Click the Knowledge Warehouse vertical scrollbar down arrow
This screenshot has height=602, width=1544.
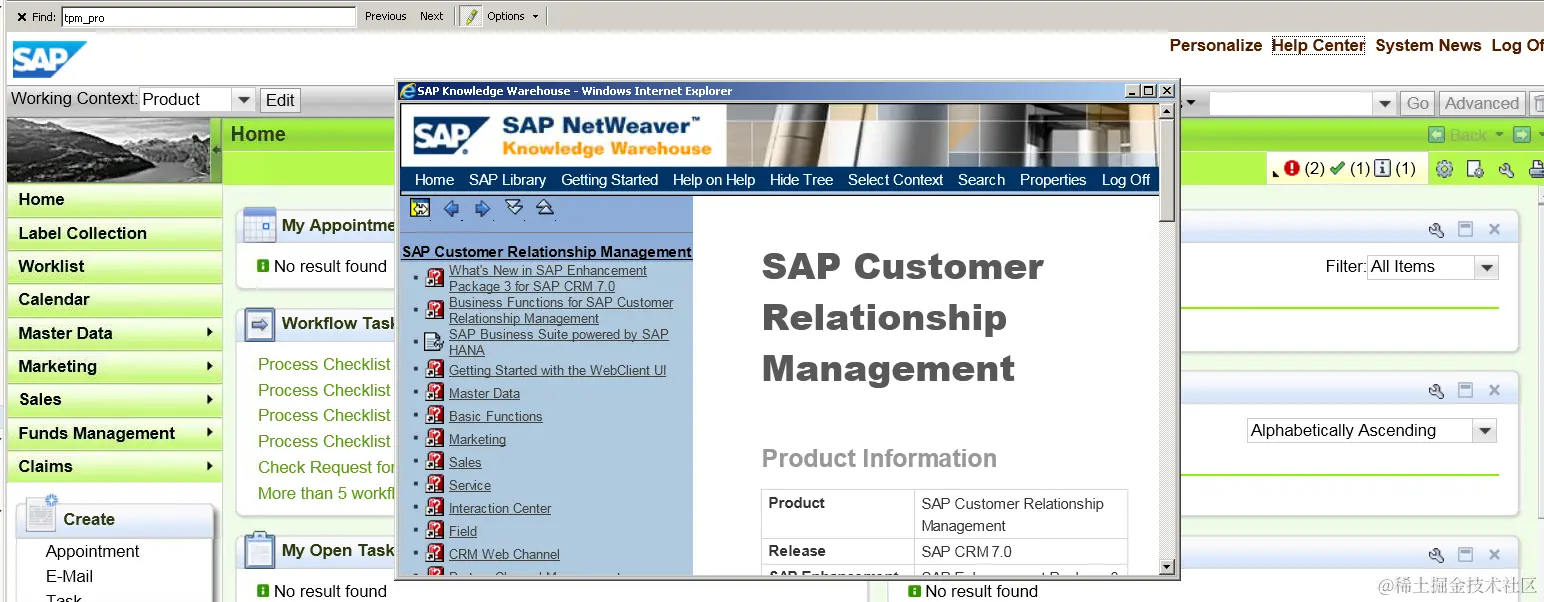(x=1166, y=567)
